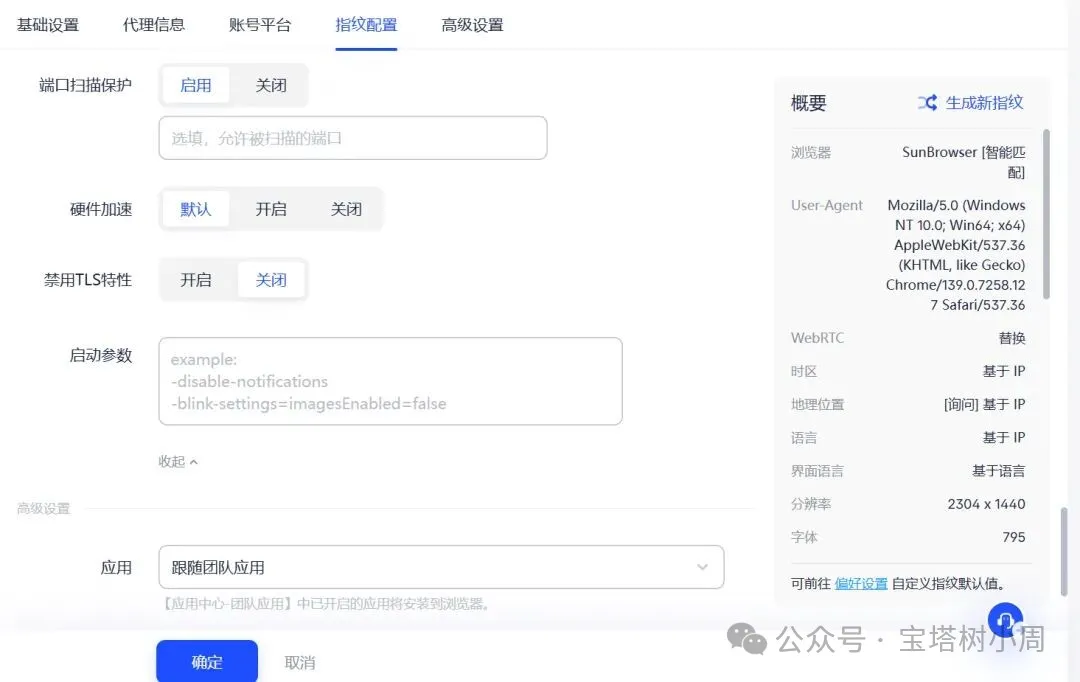Enable 端口扫描保护 with 启用 option
This screenshot has height=682, width=1080.
point(196,86)
